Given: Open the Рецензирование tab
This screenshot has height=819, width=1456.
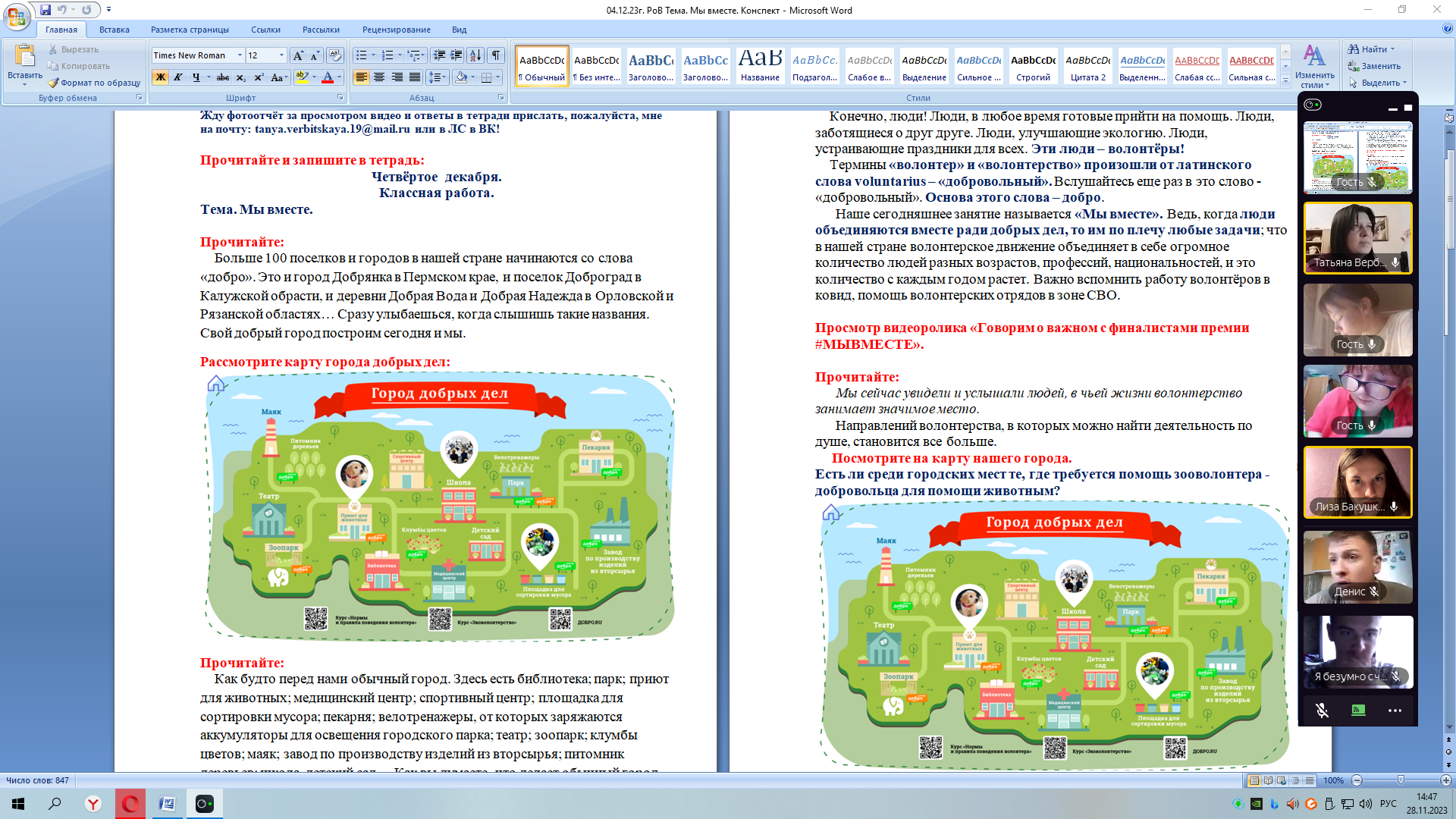Looking at the screenshot, I should coord(396,30).
